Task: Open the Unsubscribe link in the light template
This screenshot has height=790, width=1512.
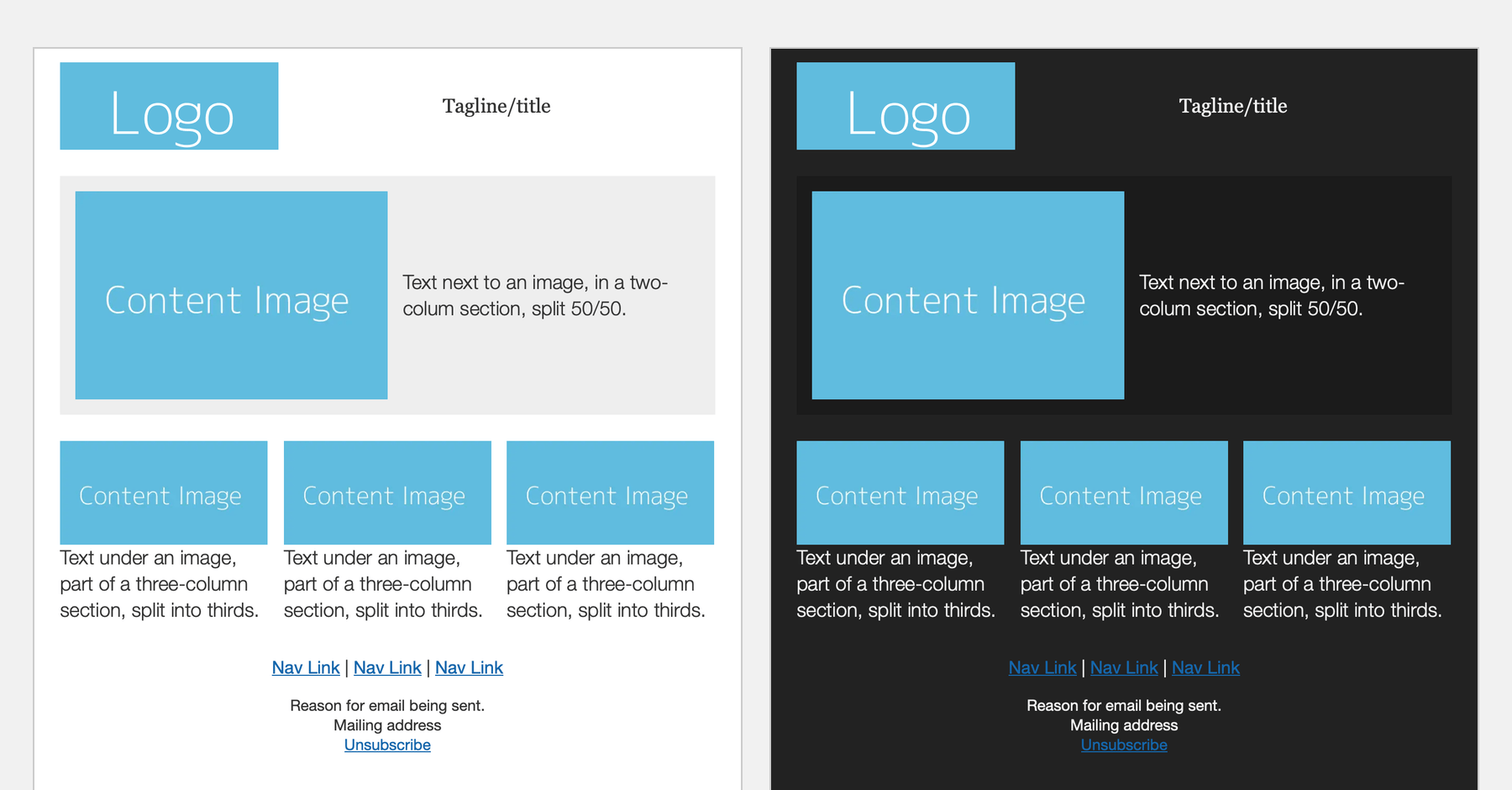Action: 386,745
